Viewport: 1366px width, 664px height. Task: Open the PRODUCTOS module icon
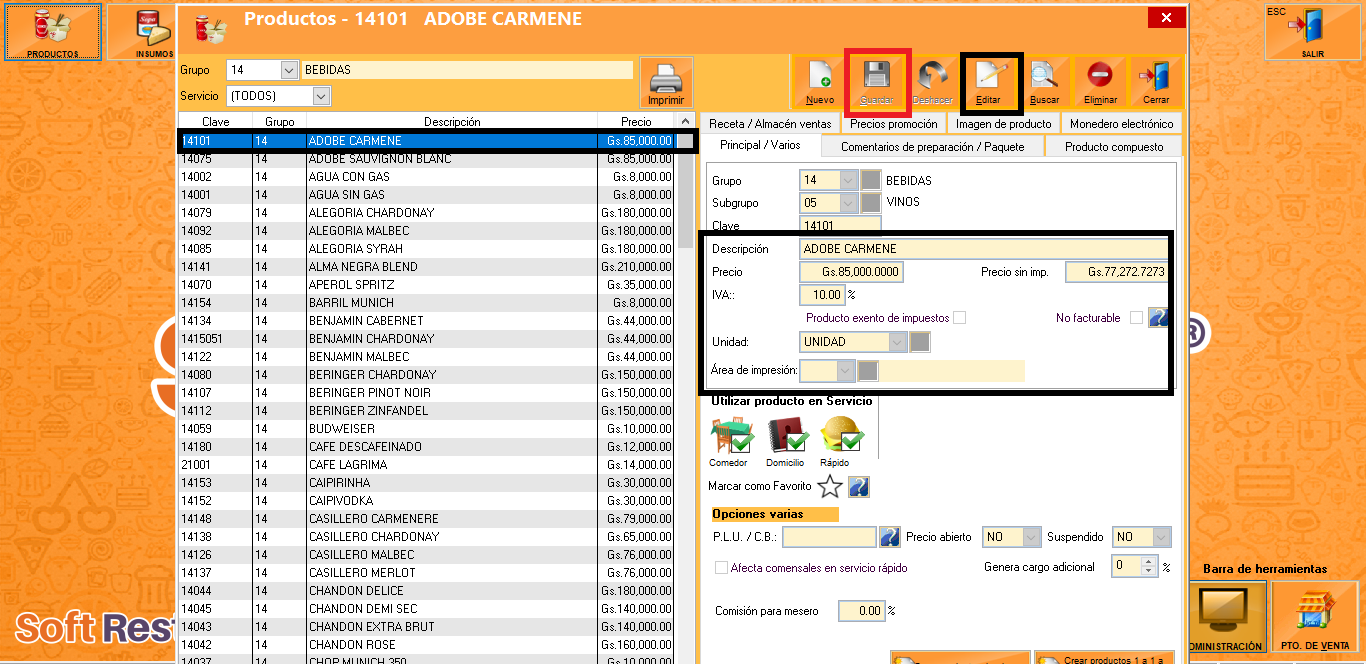coord(53,32)
